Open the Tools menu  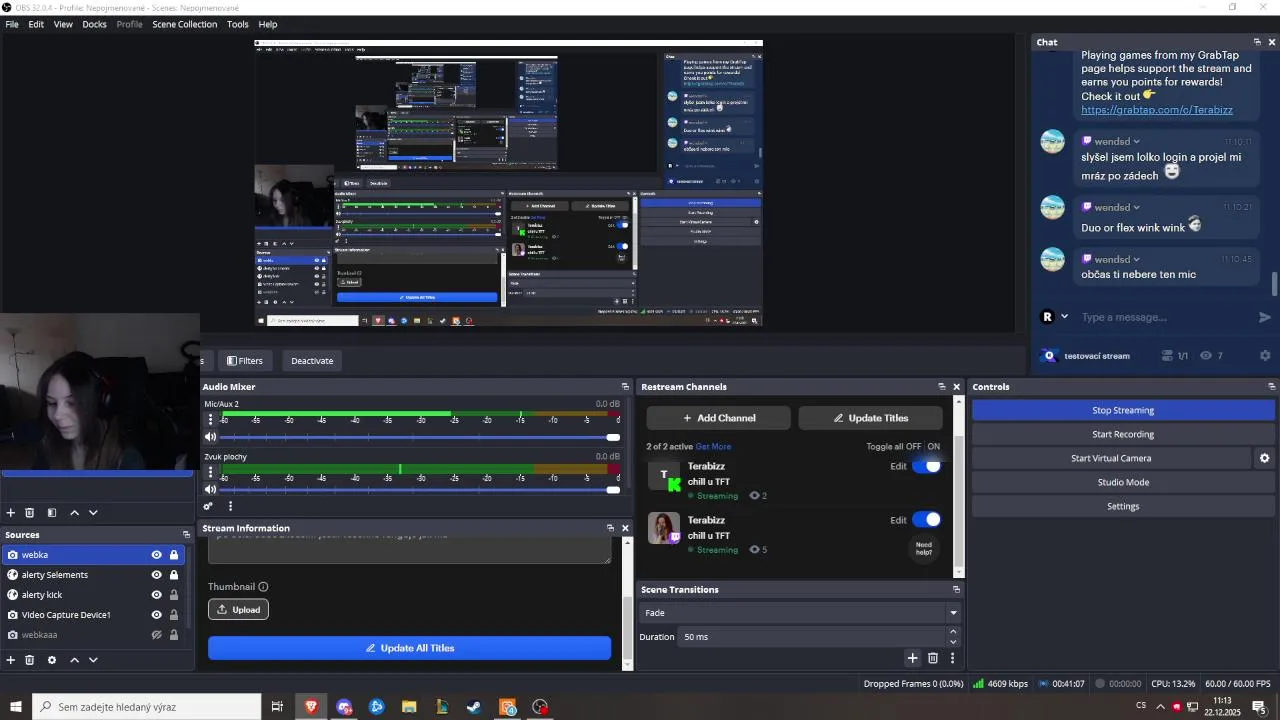coord(238,24)
